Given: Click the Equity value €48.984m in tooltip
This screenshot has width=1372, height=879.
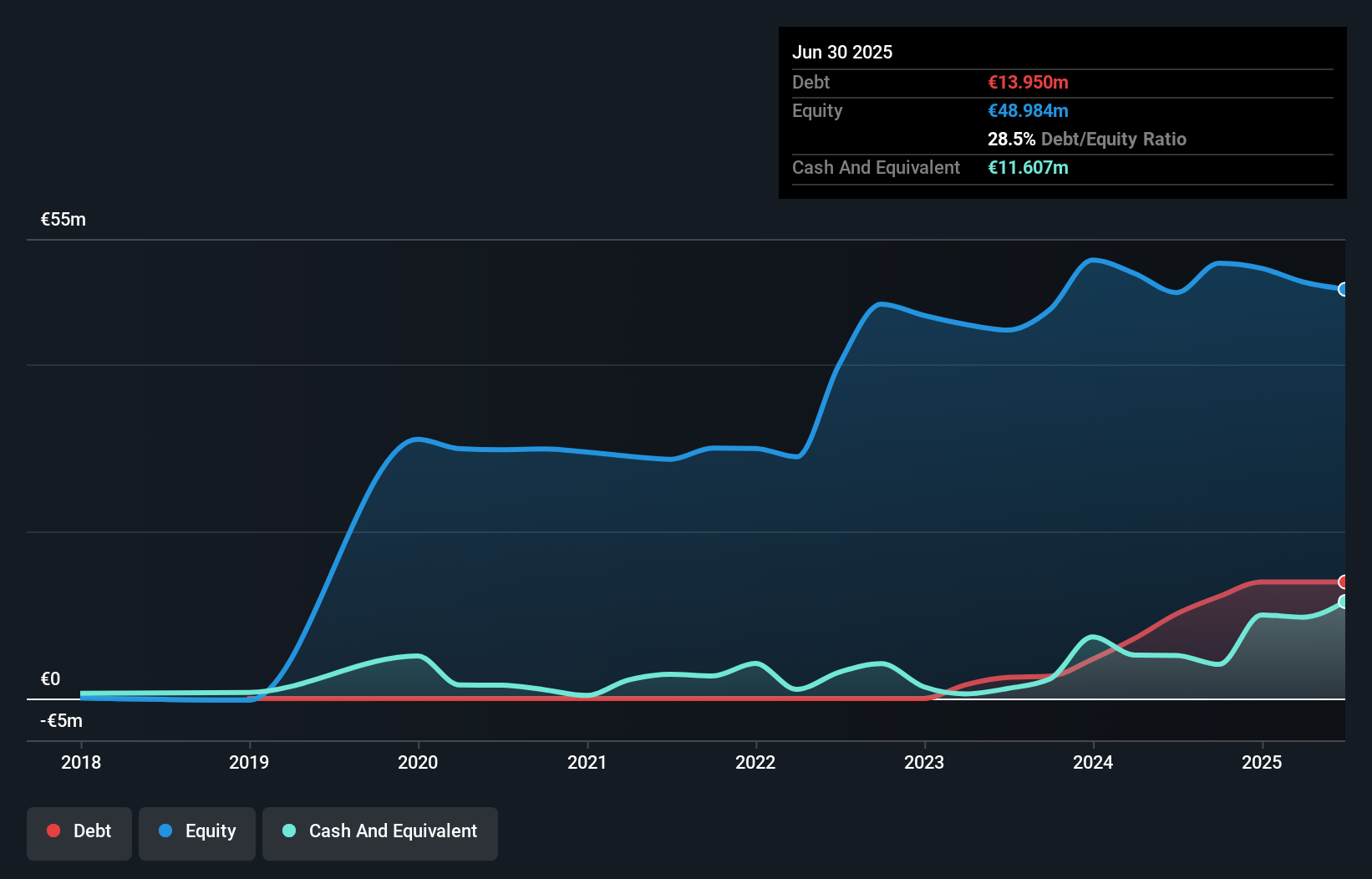Looking at the screenshot, I should click(1028, 110).
